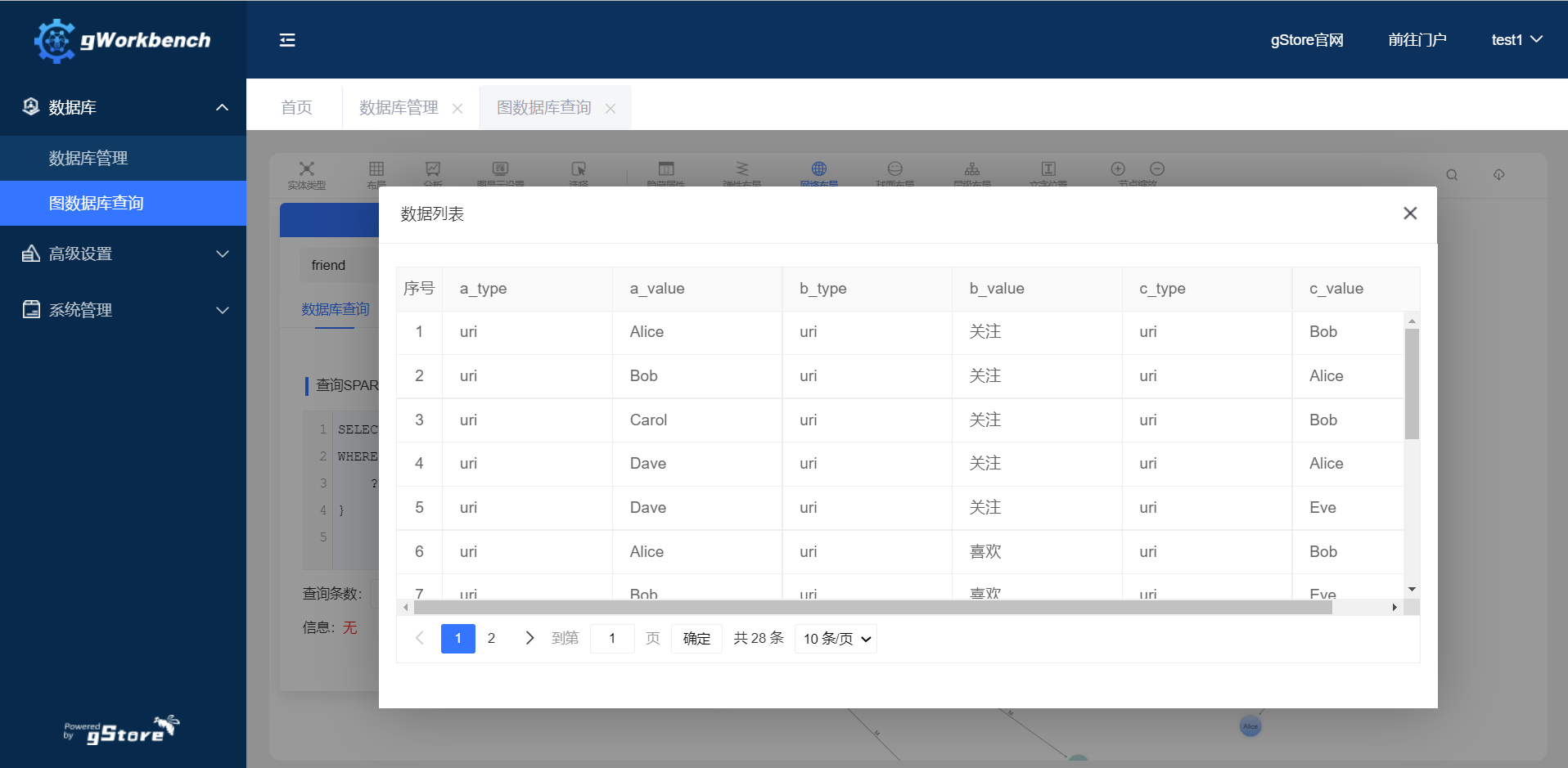
Task: Go to the next page of results
Action: 529,638
